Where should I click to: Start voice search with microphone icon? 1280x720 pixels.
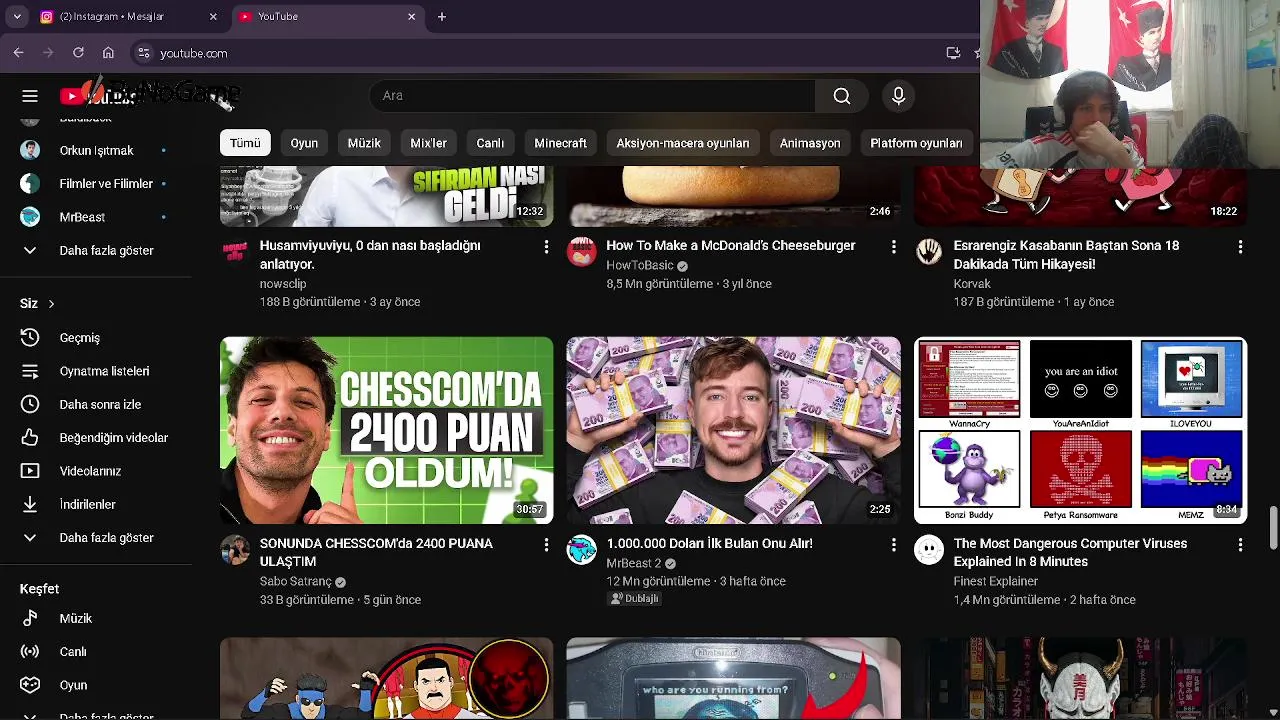tap(898, 96)
